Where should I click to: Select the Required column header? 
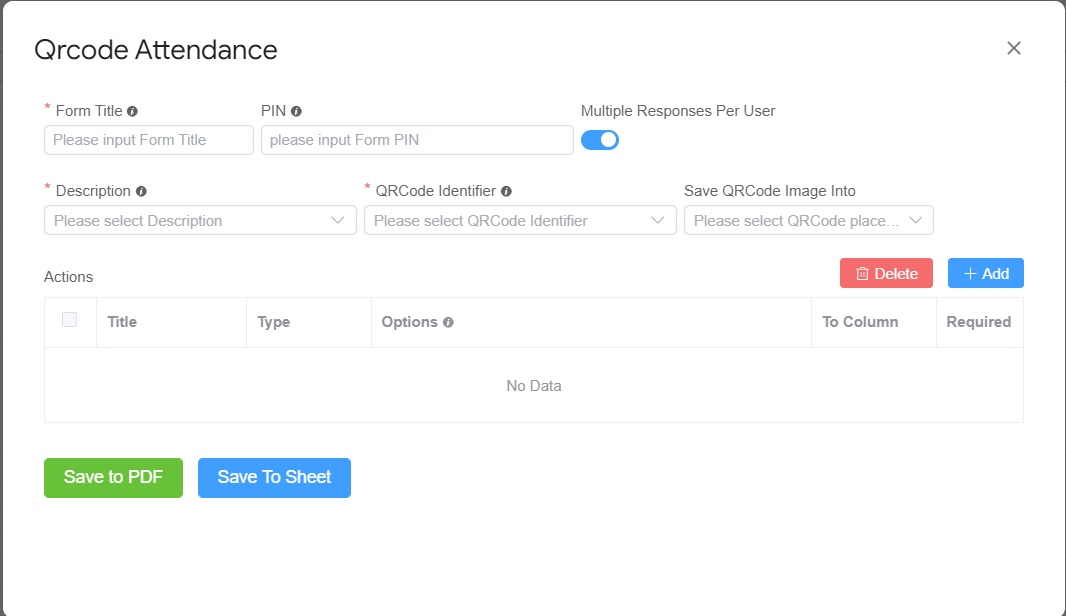click(x=979, y=321)
